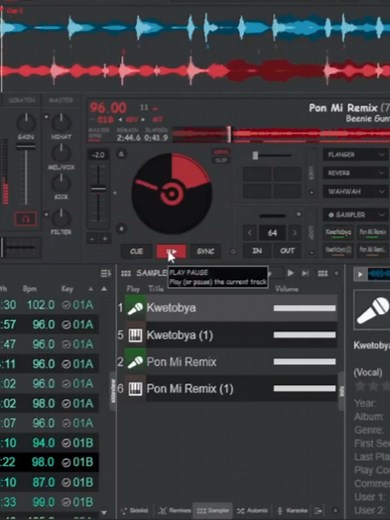This screenshot has width=390, height=520.
Task: Click the mic icon for Kwetobya sample
Action: pyautogui.click(x=135, y=308)
